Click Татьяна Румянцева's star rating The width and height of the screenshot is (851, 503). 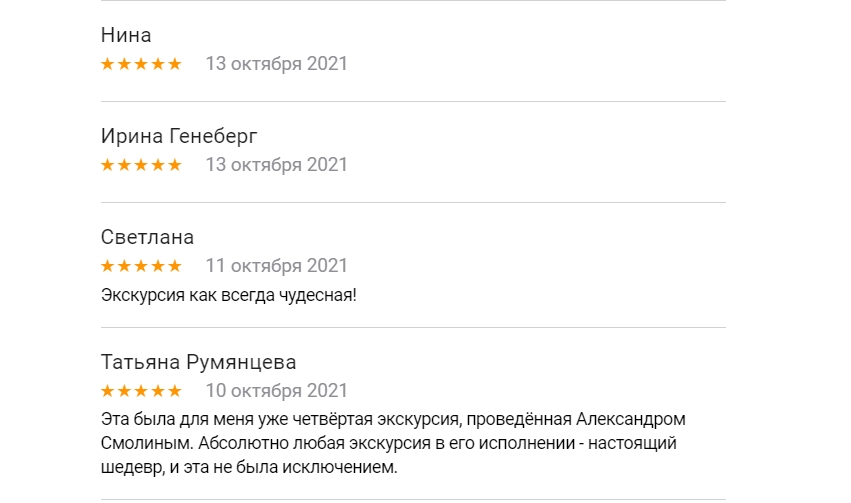141,390
